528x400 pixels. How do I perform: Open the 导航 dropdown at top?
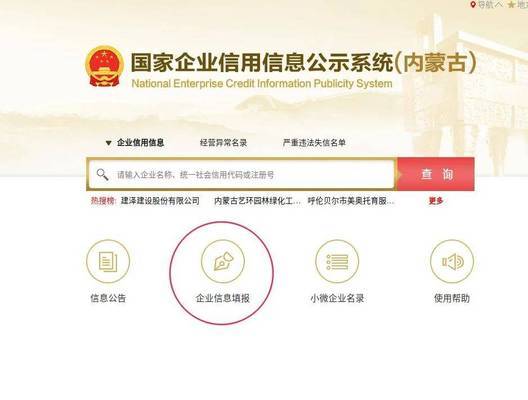487,5
